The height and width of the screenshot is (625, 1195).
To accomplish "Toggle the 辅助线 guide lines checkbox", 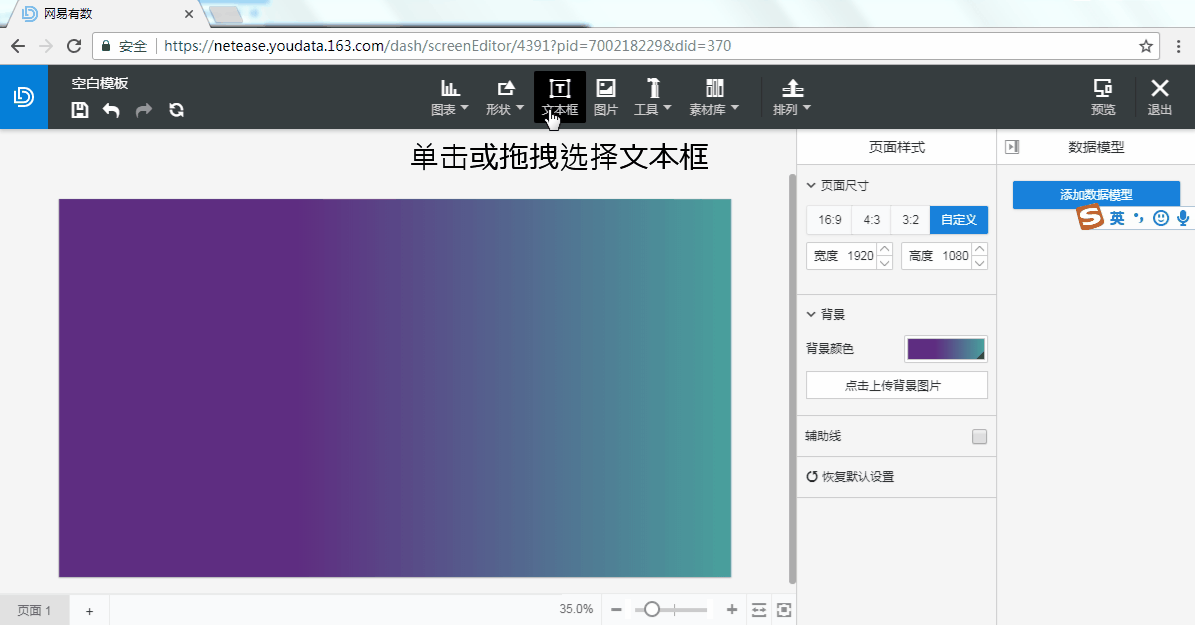I will coord(979,436).
